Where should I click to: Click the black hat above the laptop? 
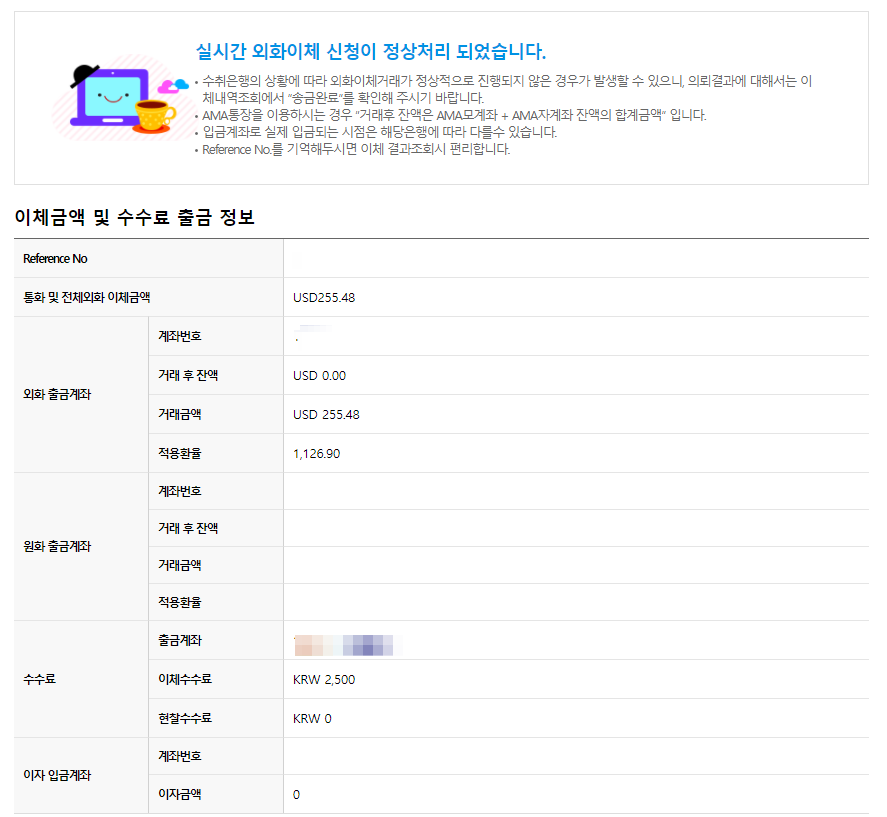point(85,76)
